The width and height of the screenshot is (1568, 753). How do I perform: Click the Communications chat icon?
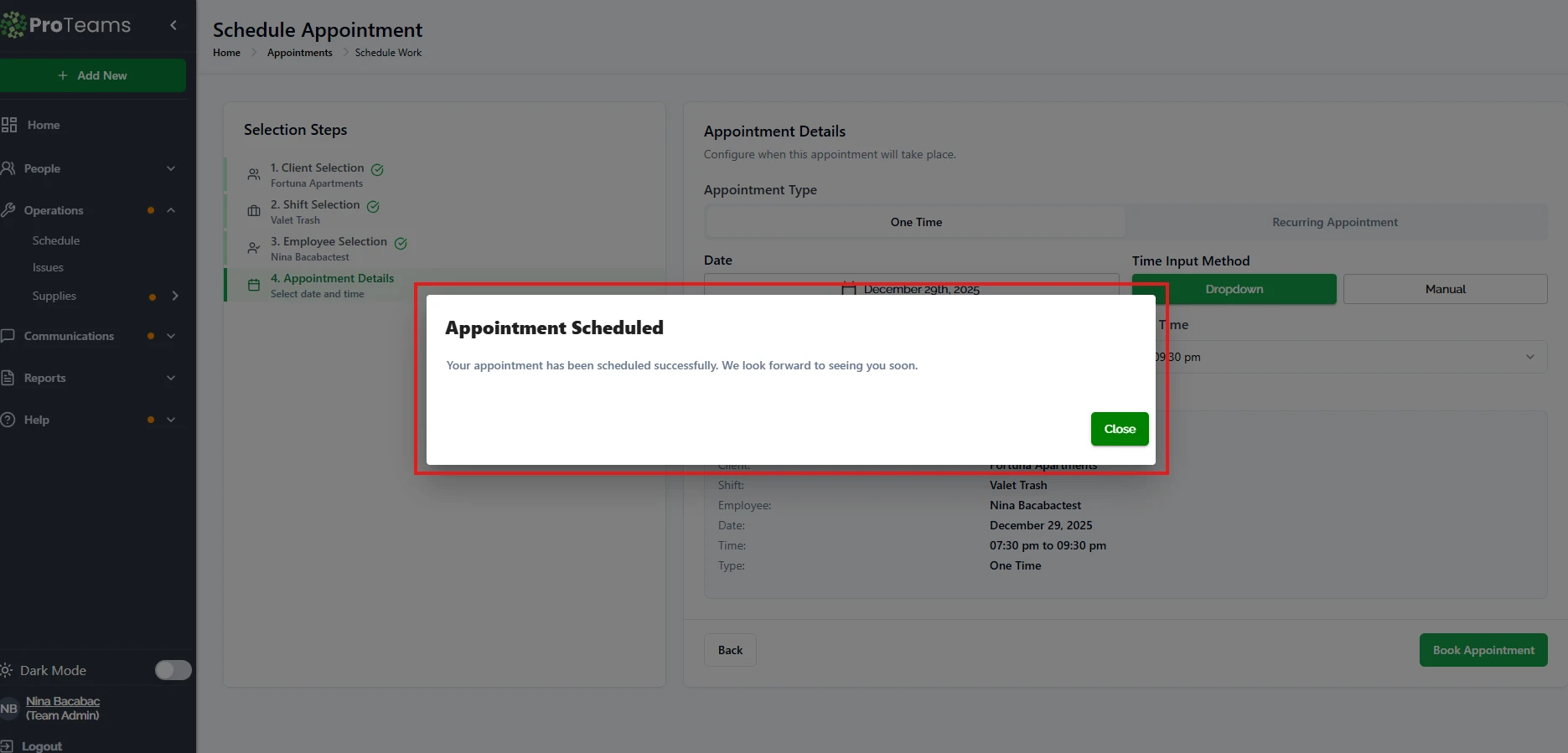(x=8, y=336)
